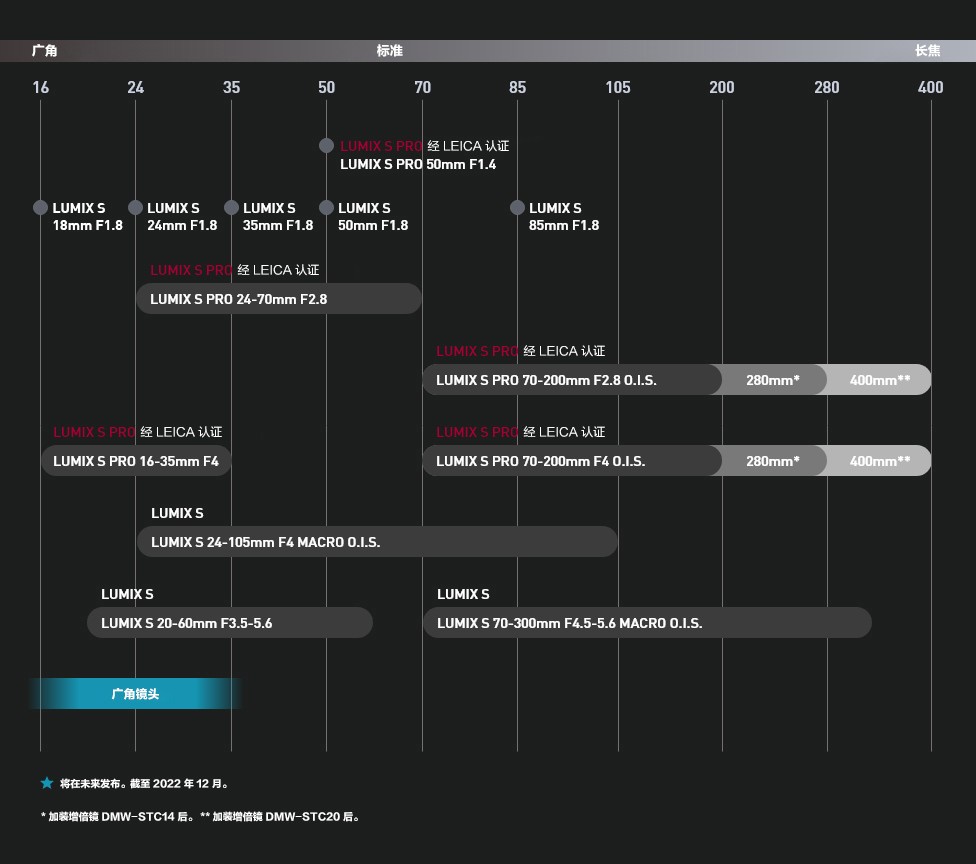
Task: Select the "经 LEICA 认证" label above 70-200mm F4 bar
Action: click(565, 431)
